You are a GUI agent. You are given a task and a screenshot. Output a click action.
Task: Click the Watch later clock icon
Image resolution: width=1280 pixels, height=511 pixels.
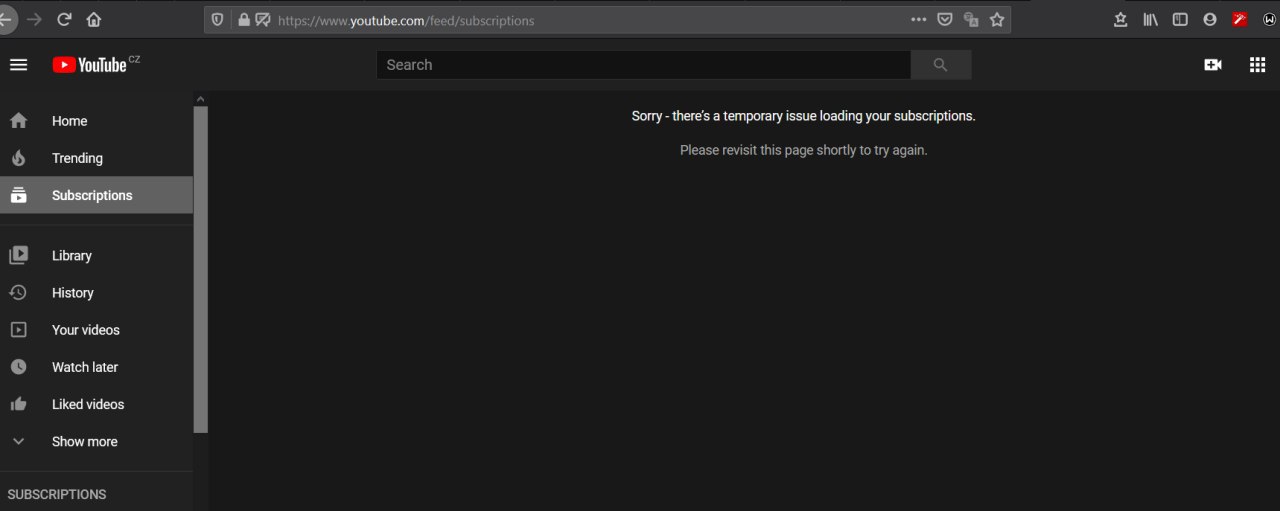click(18, 367)
